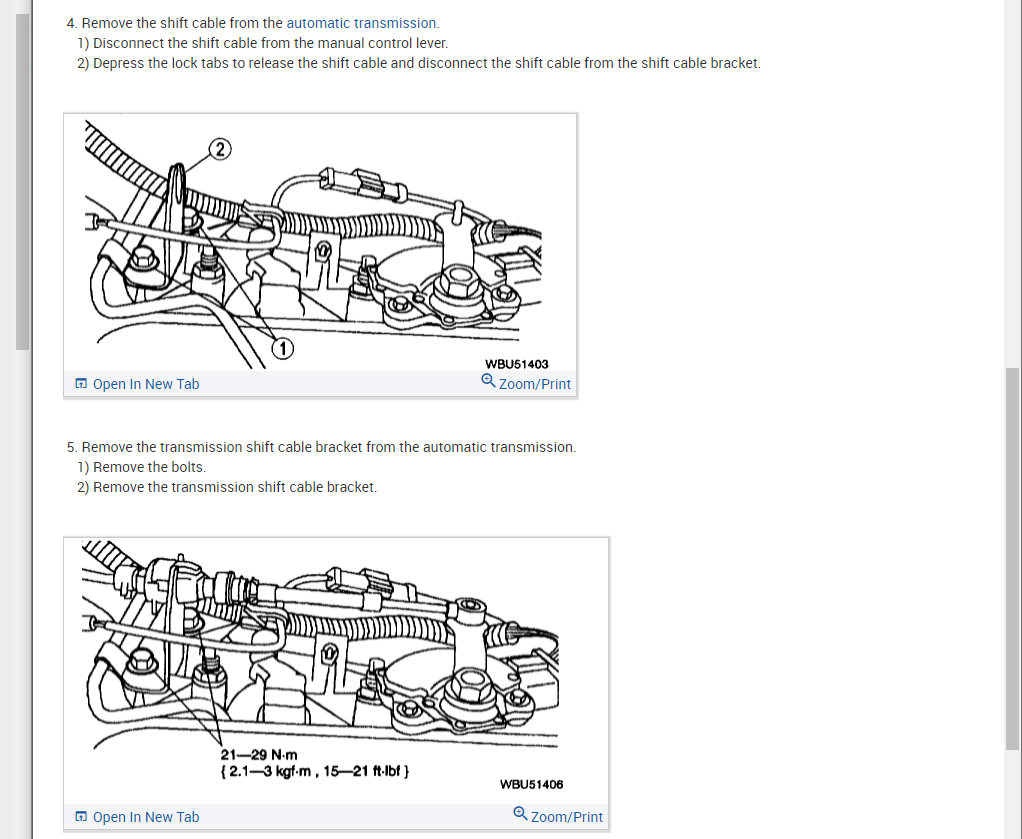Image resolution: width=1022 pixels, height=839 pixels.
Task: Click the text 'Depress the lock tabs to release the shift cable'
Action: point(240,63)
